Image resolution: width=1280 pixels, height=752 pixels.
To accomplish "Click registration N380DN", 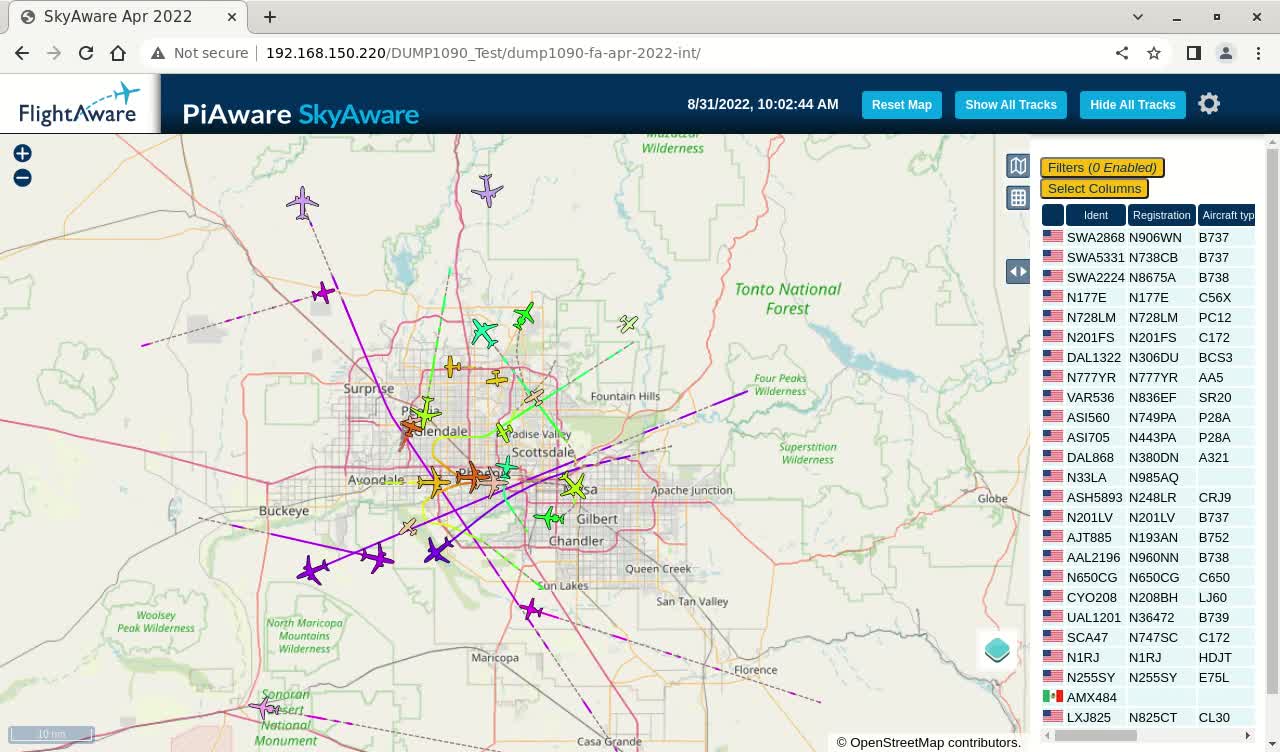I will (1153, 457).
